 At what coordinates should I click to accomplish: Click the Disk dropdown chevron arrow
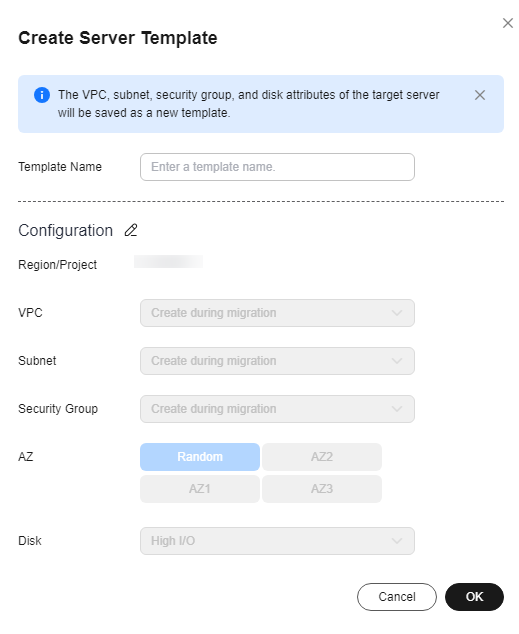[397, 541]
